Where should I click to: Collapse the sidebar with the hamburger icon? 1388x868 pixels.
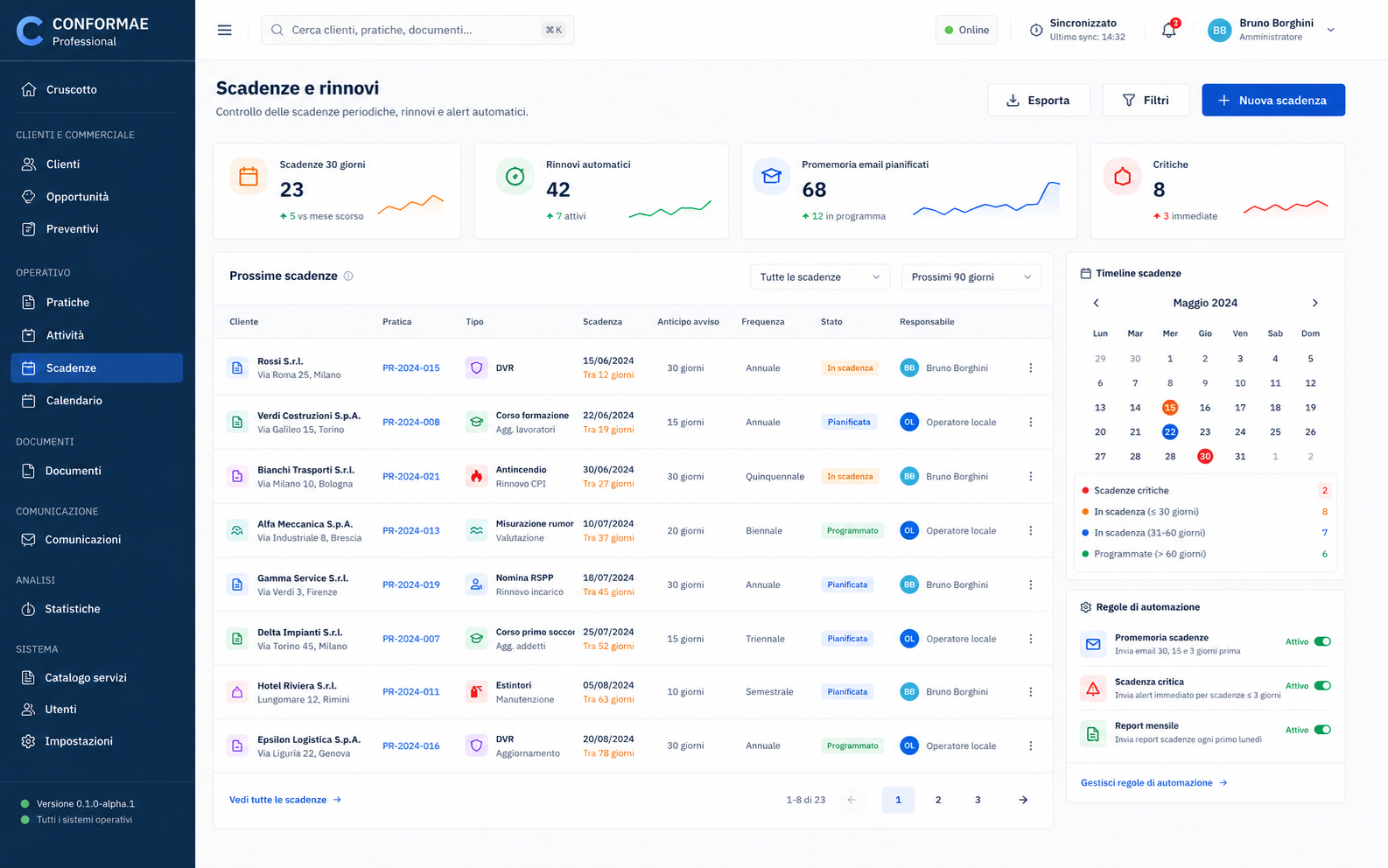(225, 30)
